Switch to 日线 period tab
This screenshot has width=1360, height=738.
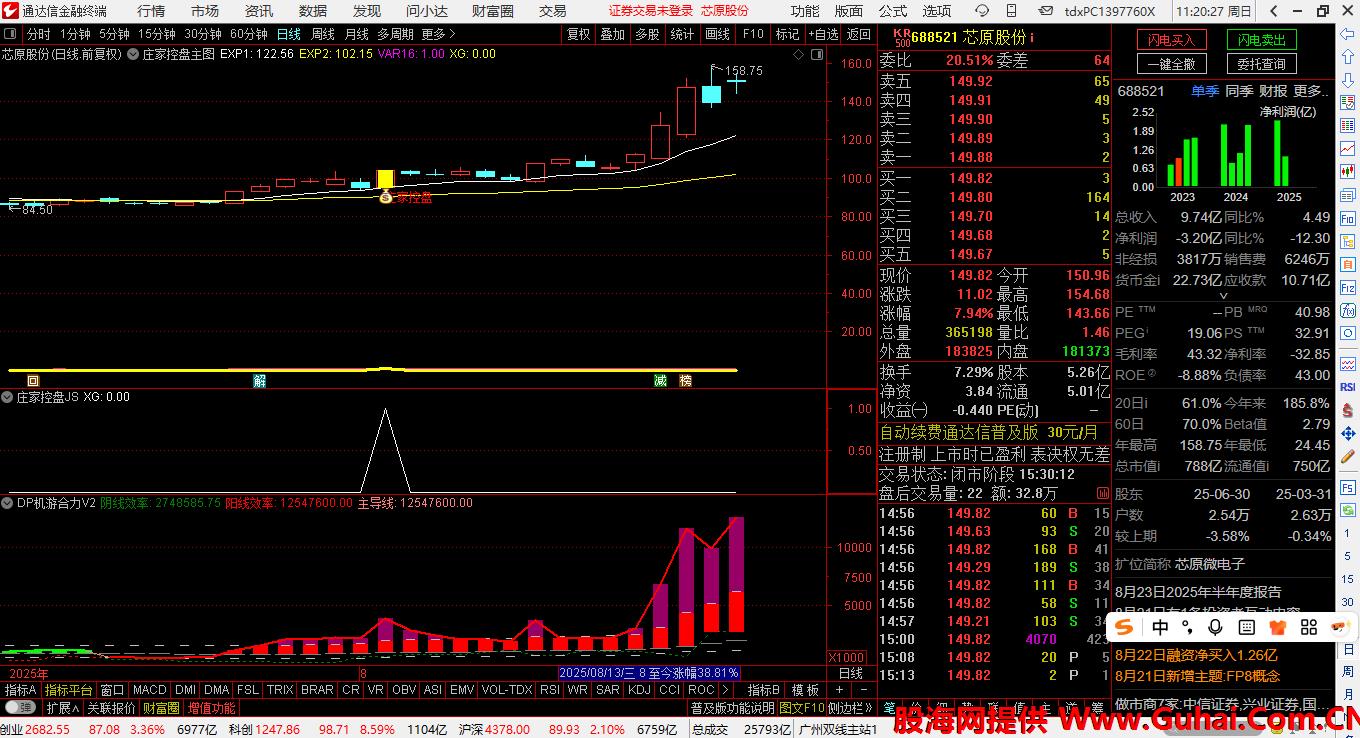click(289, 34)
